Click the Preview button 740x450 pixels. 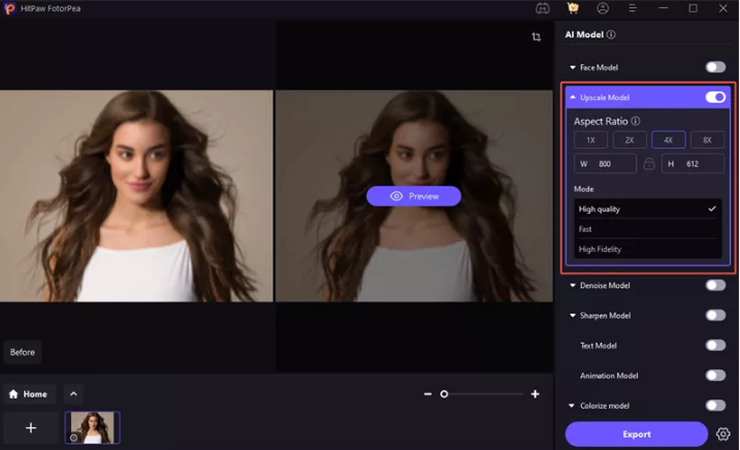(x=413, y=196)
